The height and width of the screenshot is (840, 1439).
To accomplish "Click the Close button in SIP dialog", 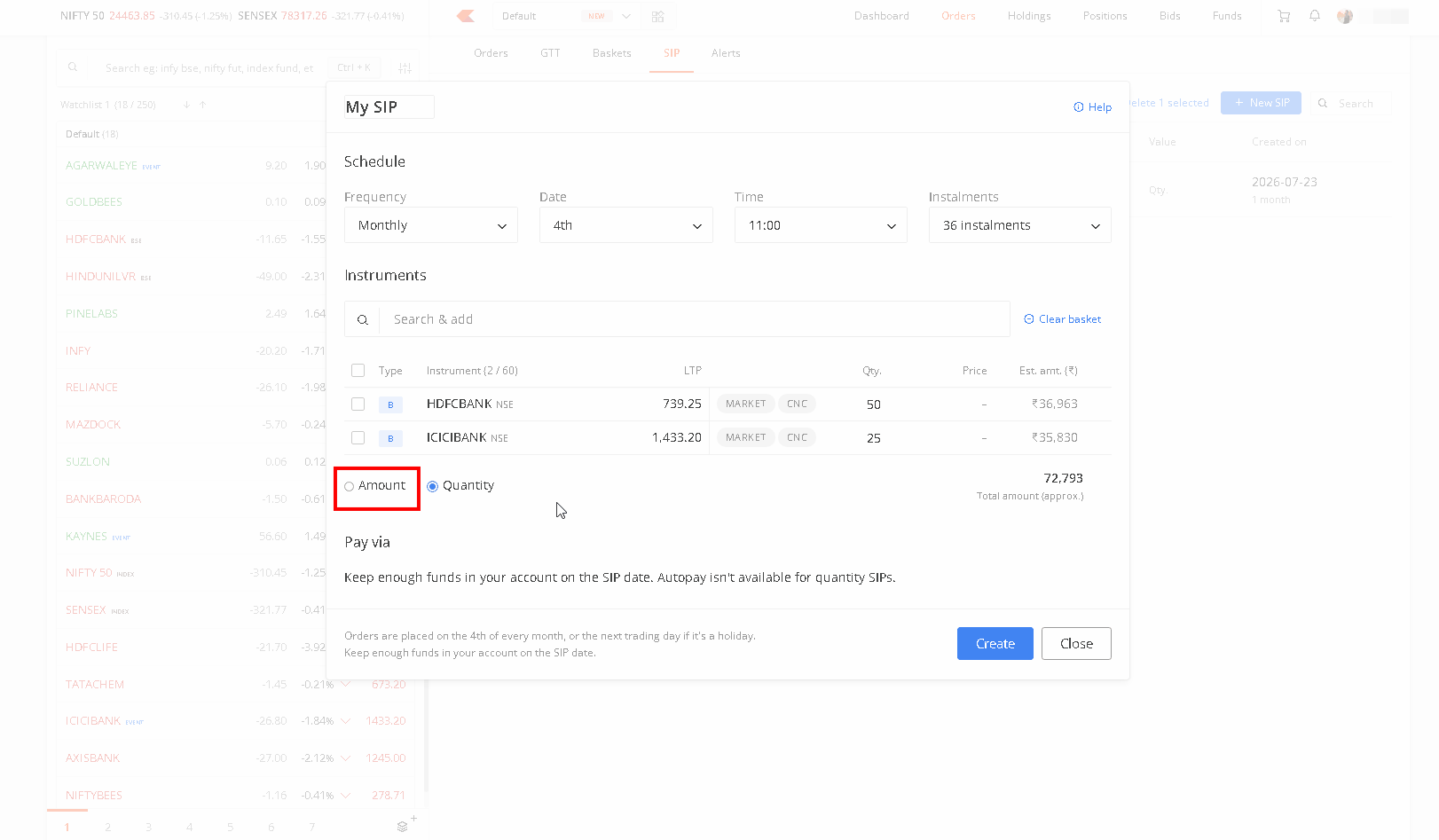I will (x=1076, y=644).
